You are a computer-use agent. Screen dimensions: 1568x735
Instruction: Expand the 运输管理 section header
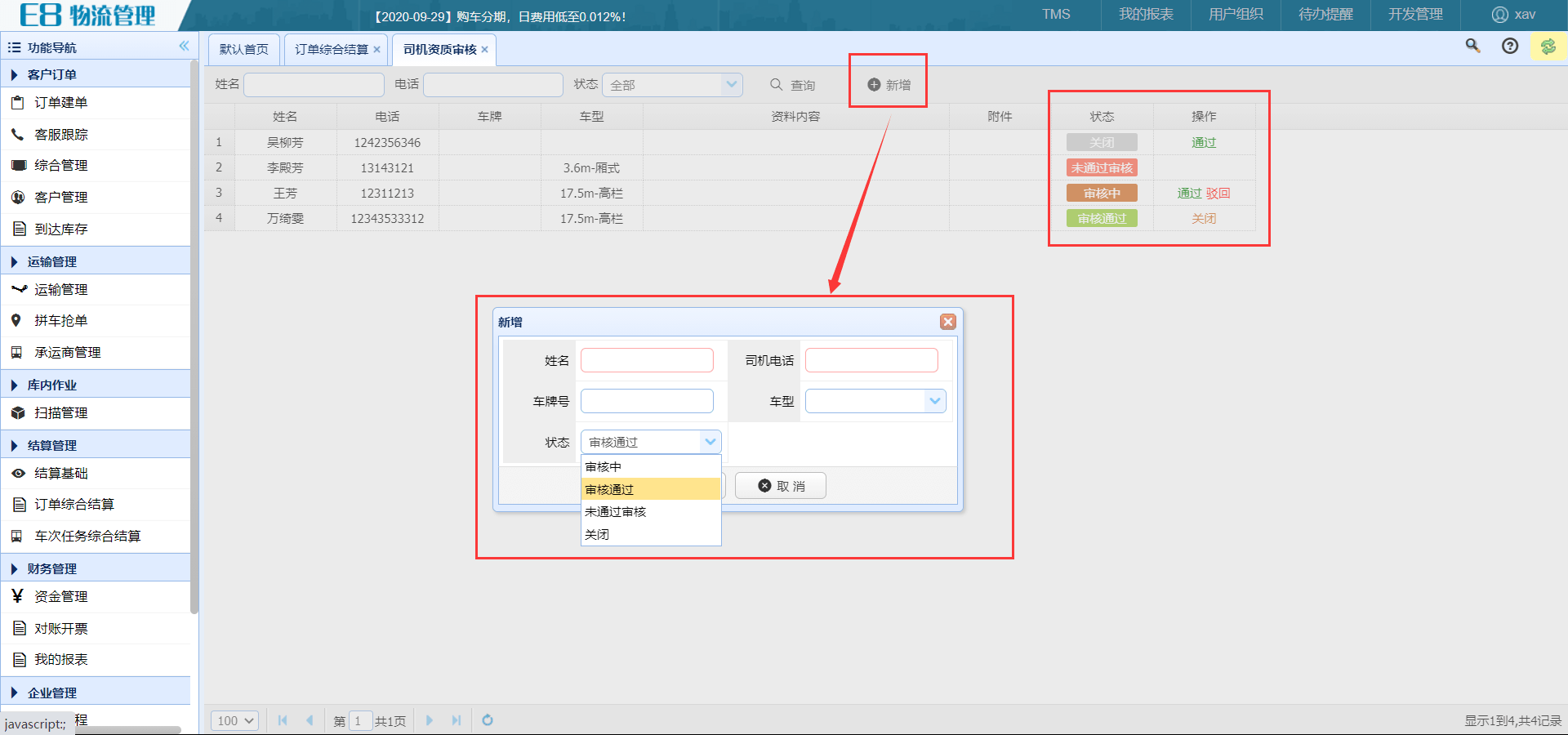pyautogui.click(x=96, y=261)
